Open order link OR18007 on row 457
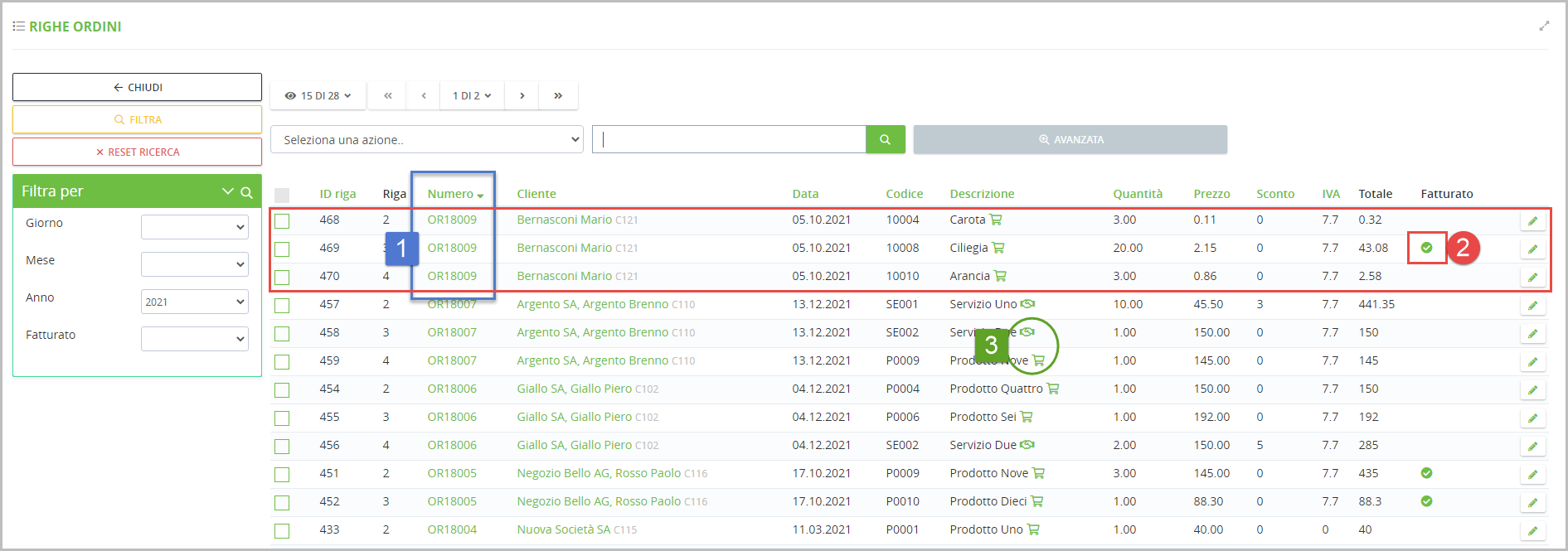This screenshot has width=1568, height=551. tap(452, 305)
